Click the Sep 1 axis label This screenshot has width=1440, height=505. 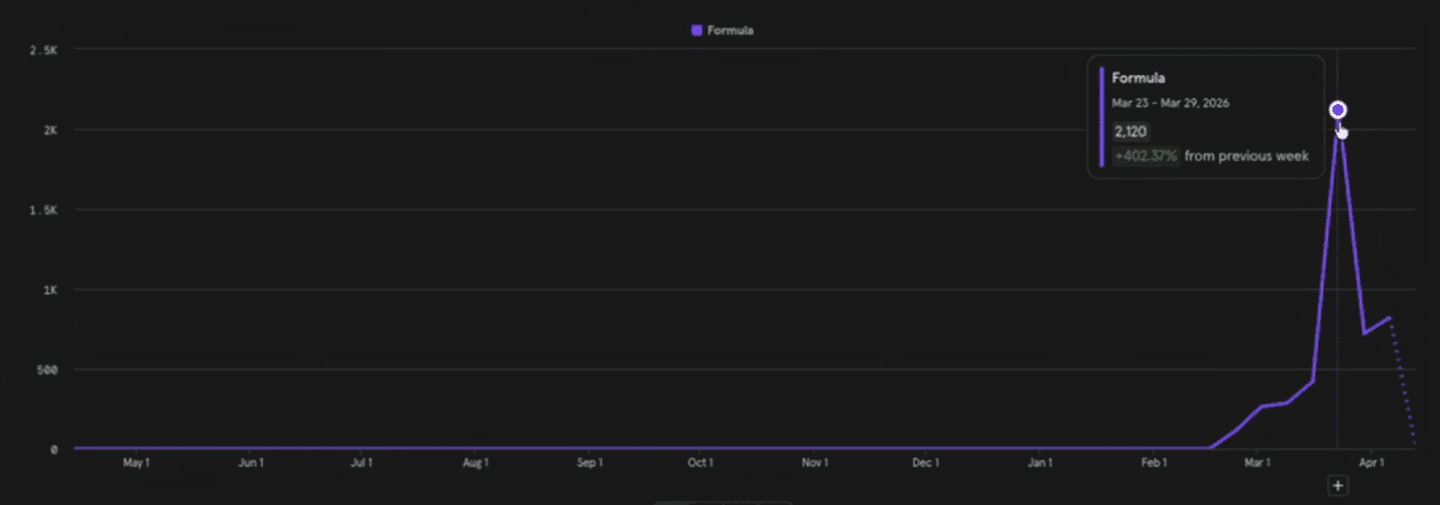[589, 463]
